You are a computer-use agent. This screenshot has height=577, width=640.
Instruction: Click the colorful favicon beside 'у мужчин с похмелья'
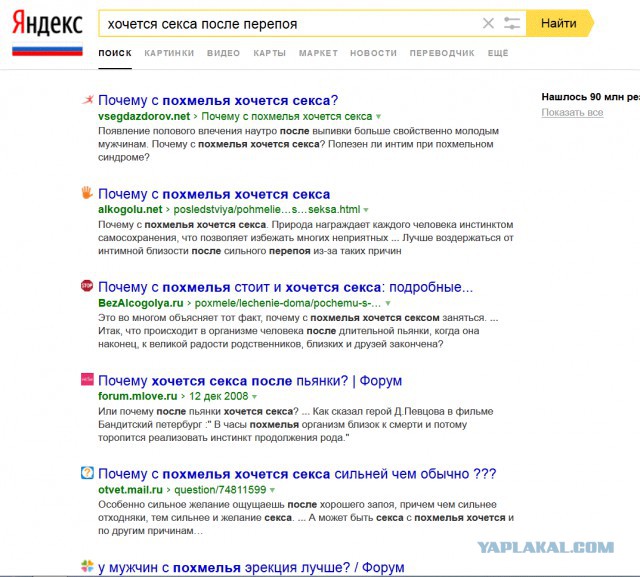87,566
